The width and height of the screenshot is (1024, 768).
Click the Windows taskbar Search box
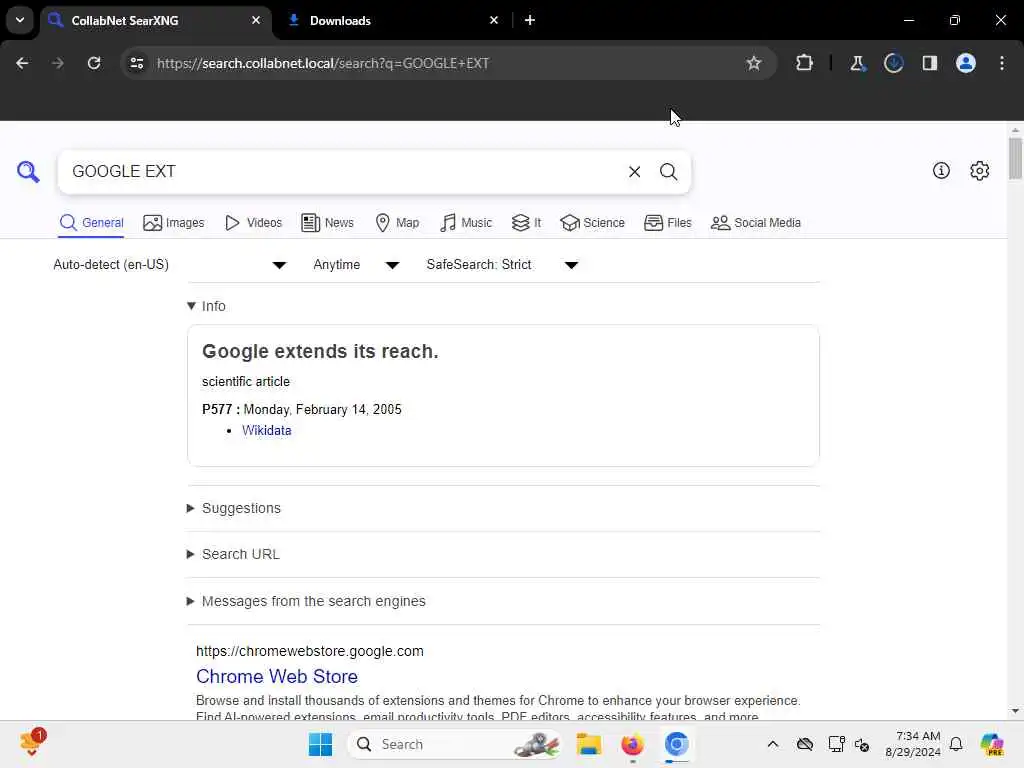(x=455, y=744)
